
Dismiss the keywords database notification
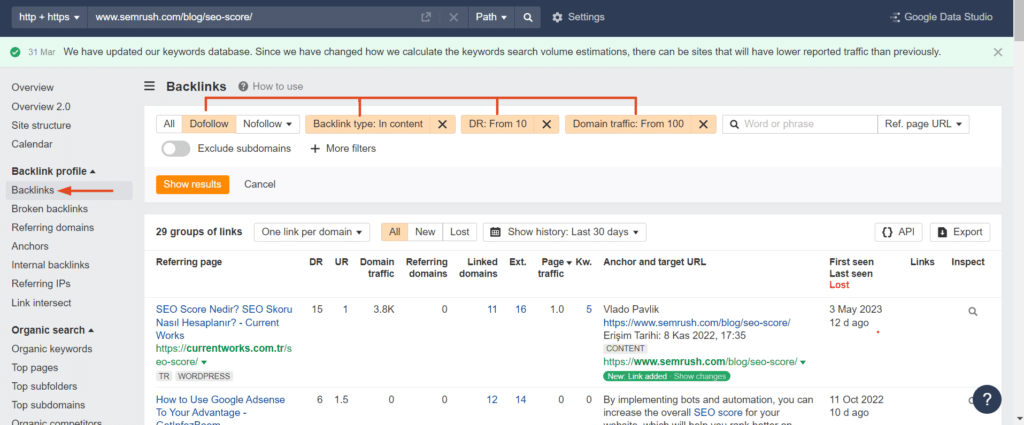pyautogui.click(x=997, y=52)
